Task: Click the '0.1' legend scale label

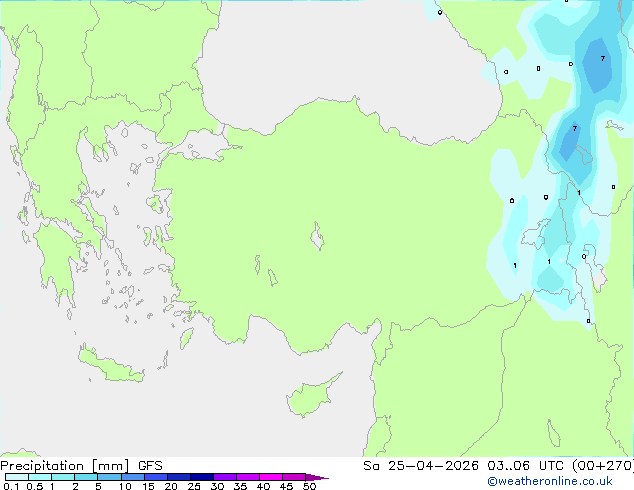Action: point(11,486)
